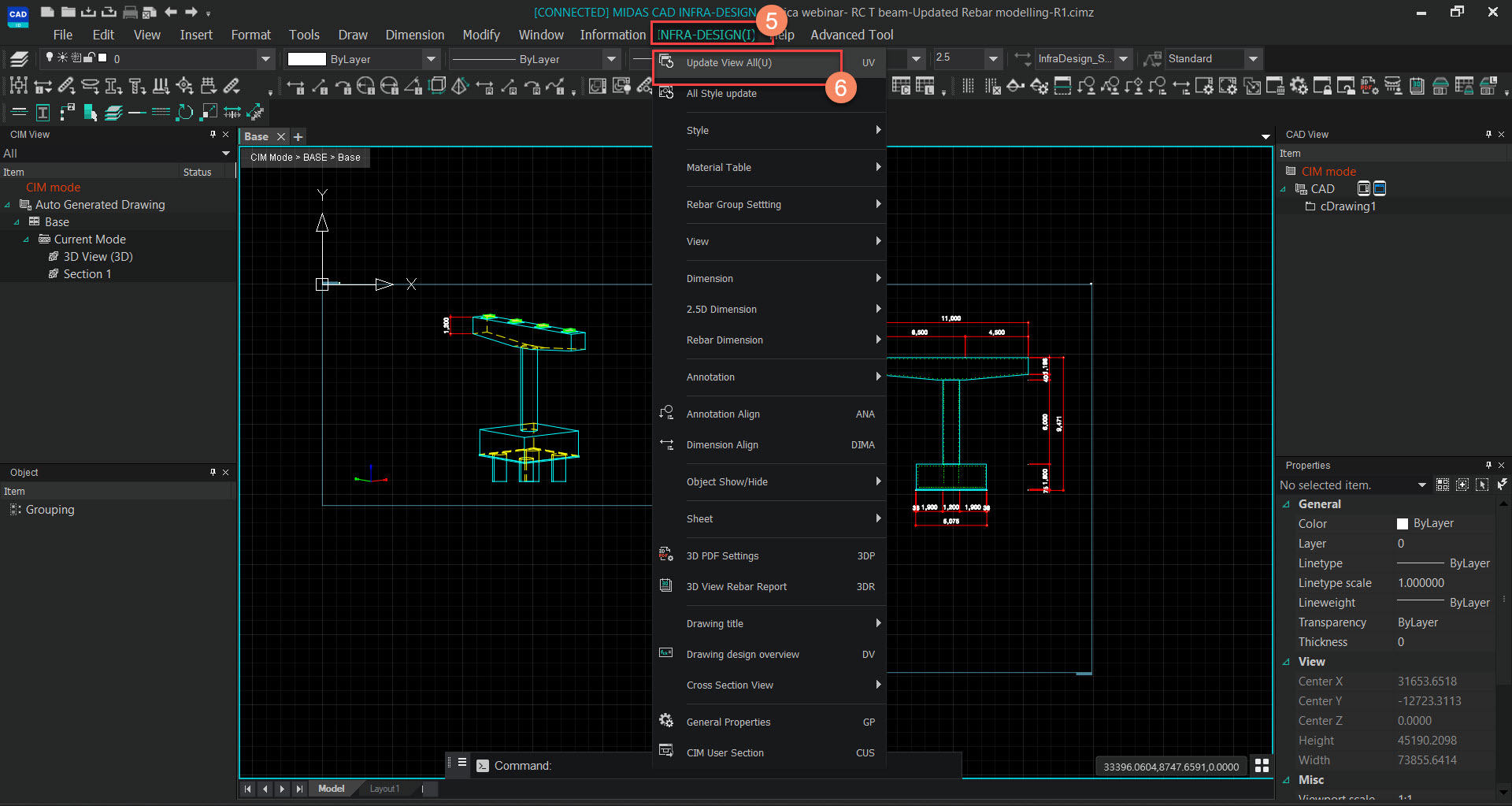This screenshot has width=1512, height=806.
Task: Open the All filter dropdown in CIM View
Action: coord(225,154)
